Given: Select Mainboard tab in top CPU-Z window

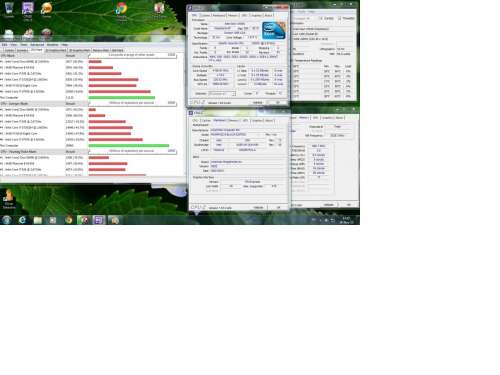Looking at the screenshot, I should coord(219,15).
